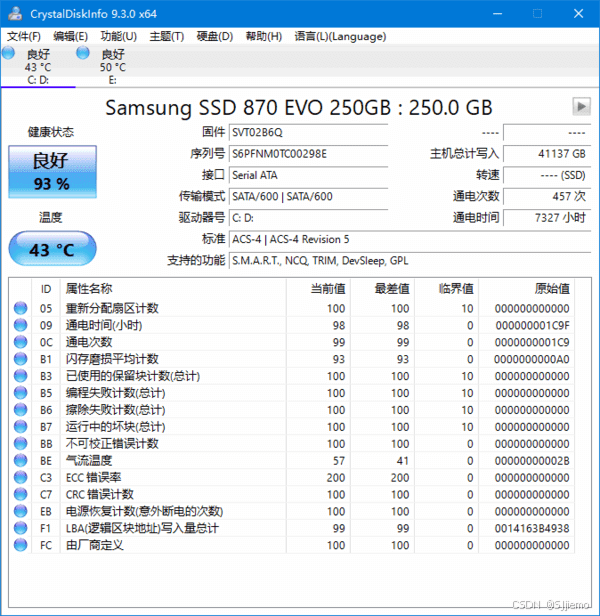The height and width of the screenshot is (616, 600).
Task: Click the next disk arrow button
Action: [581, 106]
